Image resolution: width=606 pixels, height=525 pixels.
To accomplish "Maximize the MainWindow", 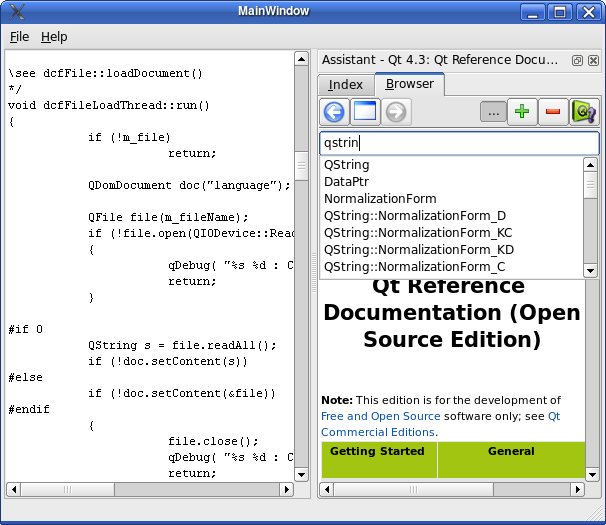I will tap(560, 12).
